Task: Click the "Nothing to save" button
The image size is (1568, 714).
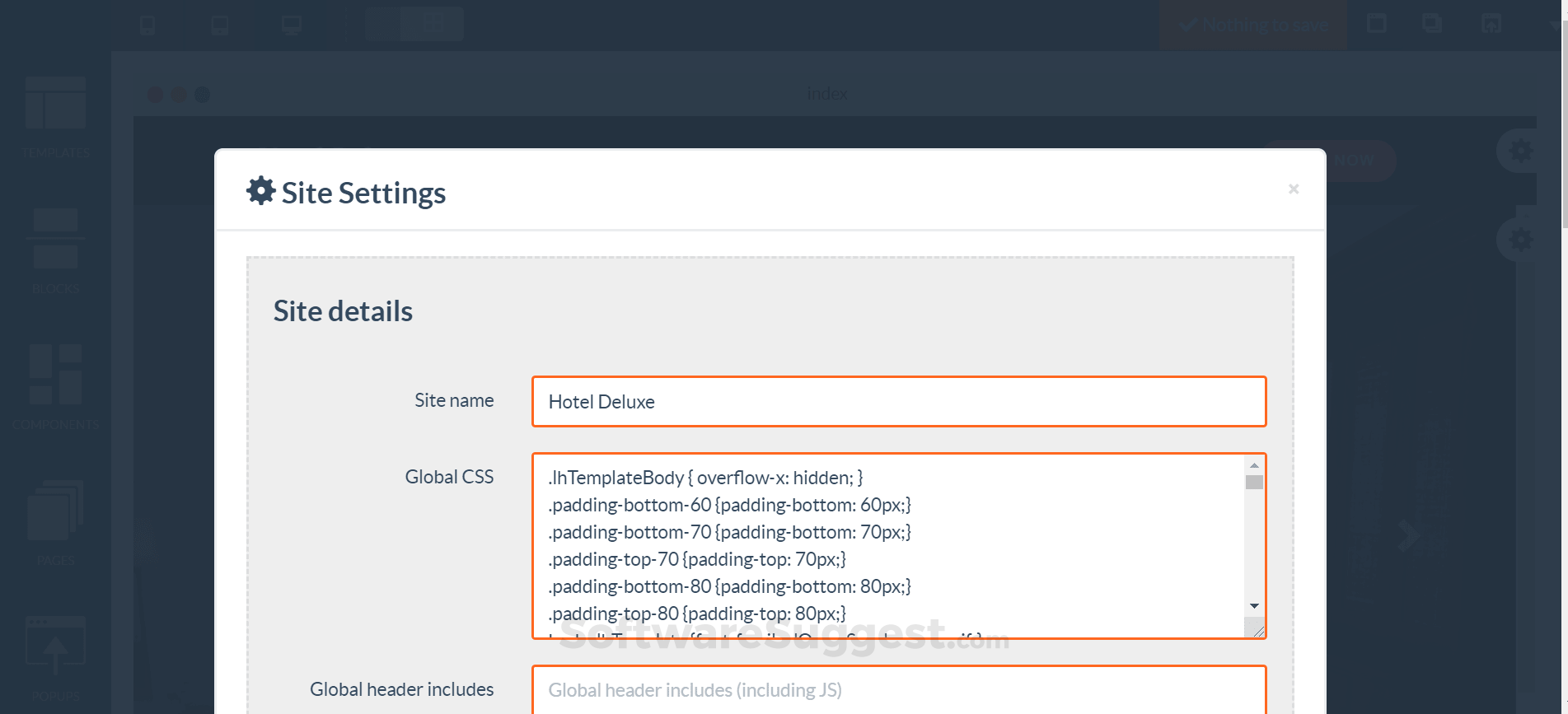Action: 1253,25
